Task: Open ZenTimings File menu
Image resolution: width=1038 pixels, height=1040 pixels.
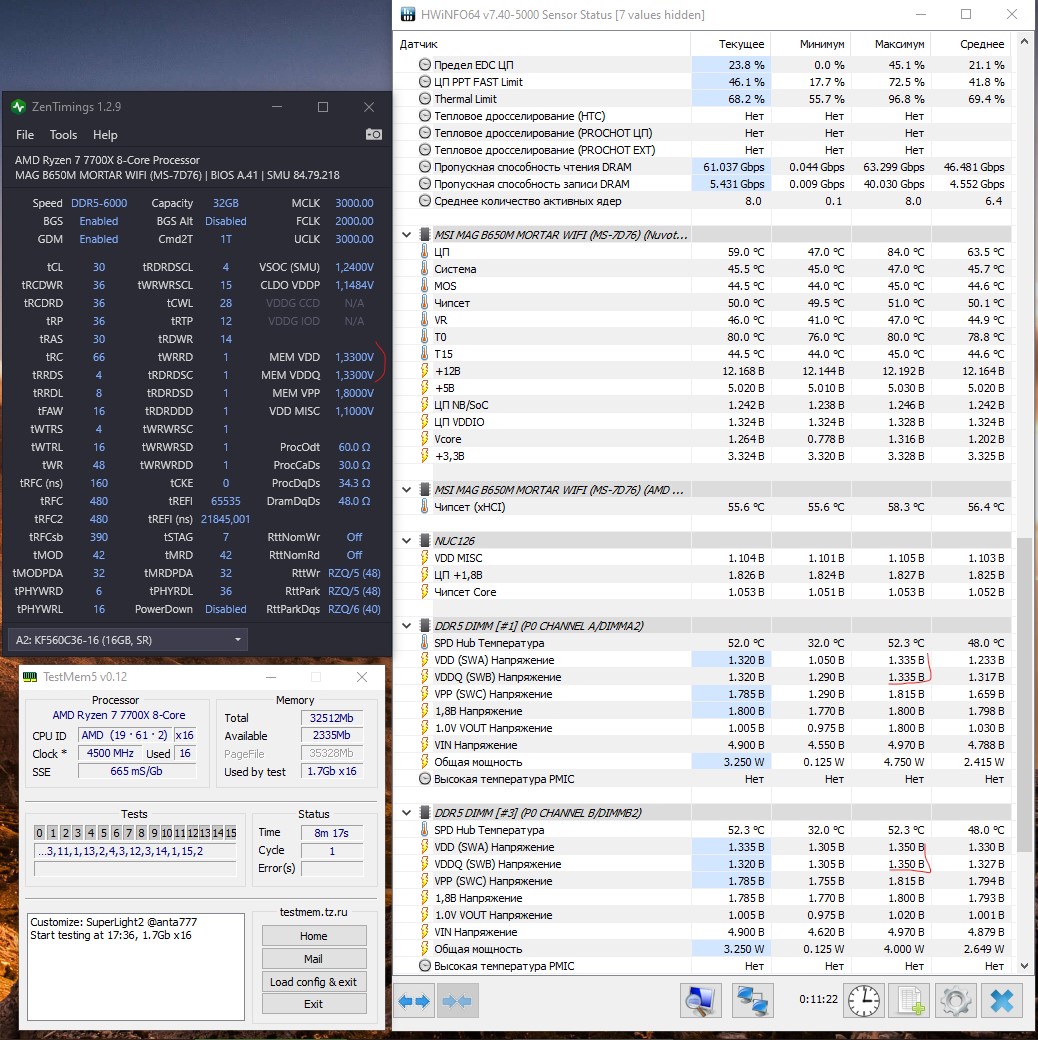Action: point(25,135)
